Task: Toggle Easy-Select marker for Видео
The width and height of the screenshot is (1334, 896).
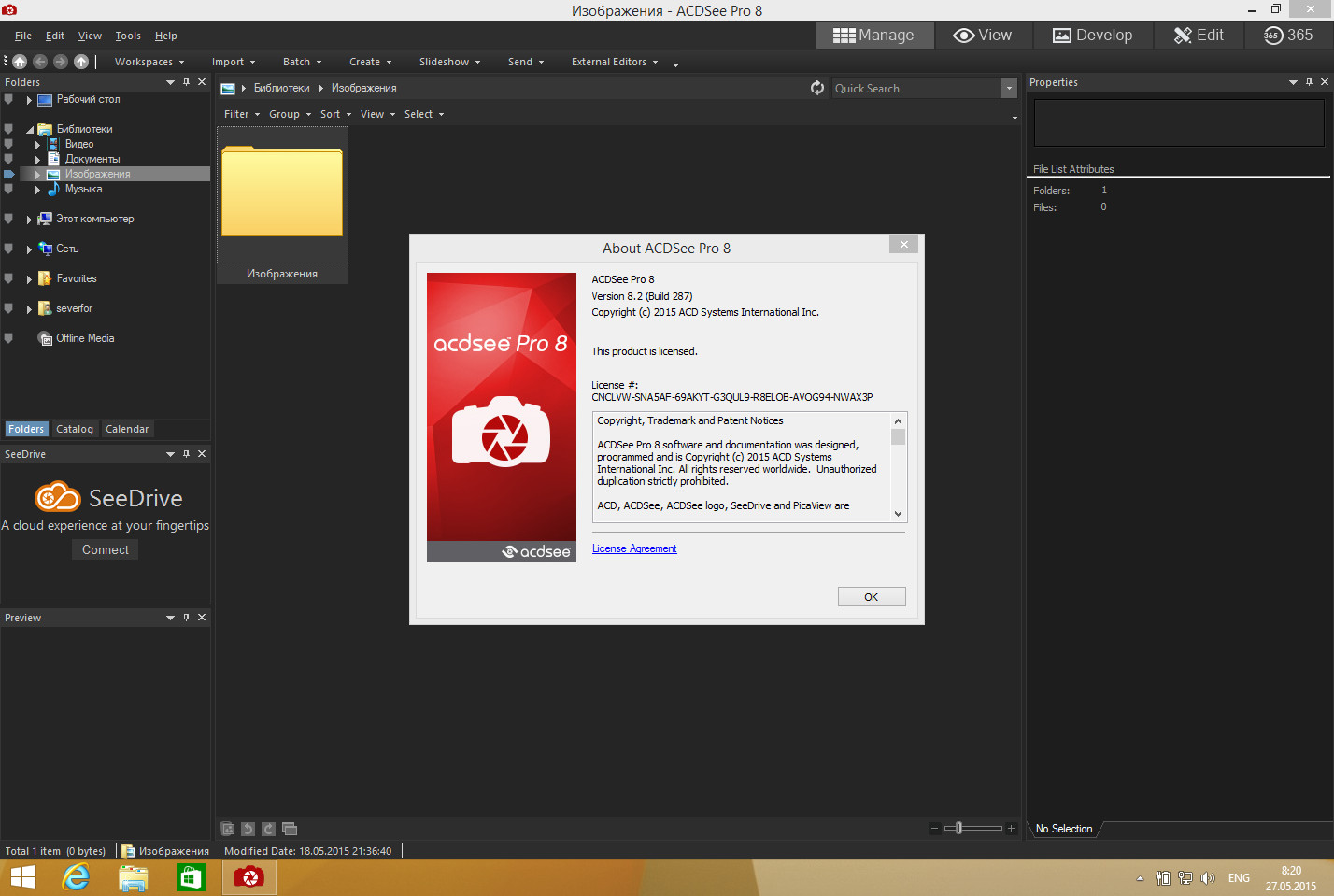Action: [8, 144]
